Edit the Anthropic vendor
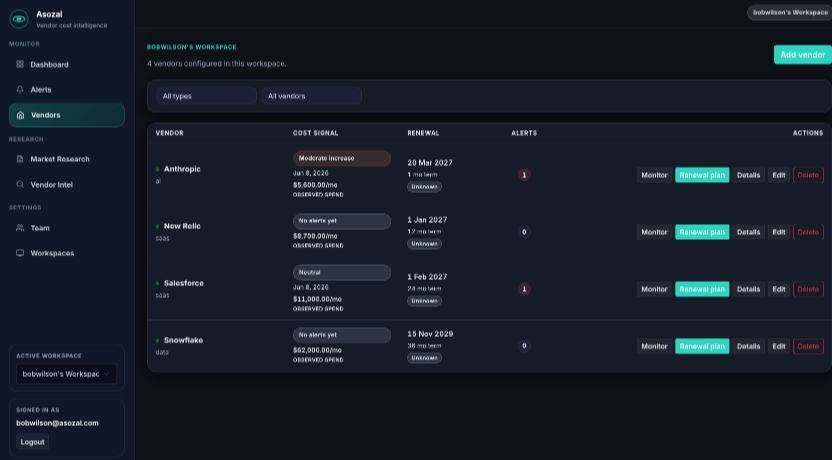The image size is (832, 460). 778,175
